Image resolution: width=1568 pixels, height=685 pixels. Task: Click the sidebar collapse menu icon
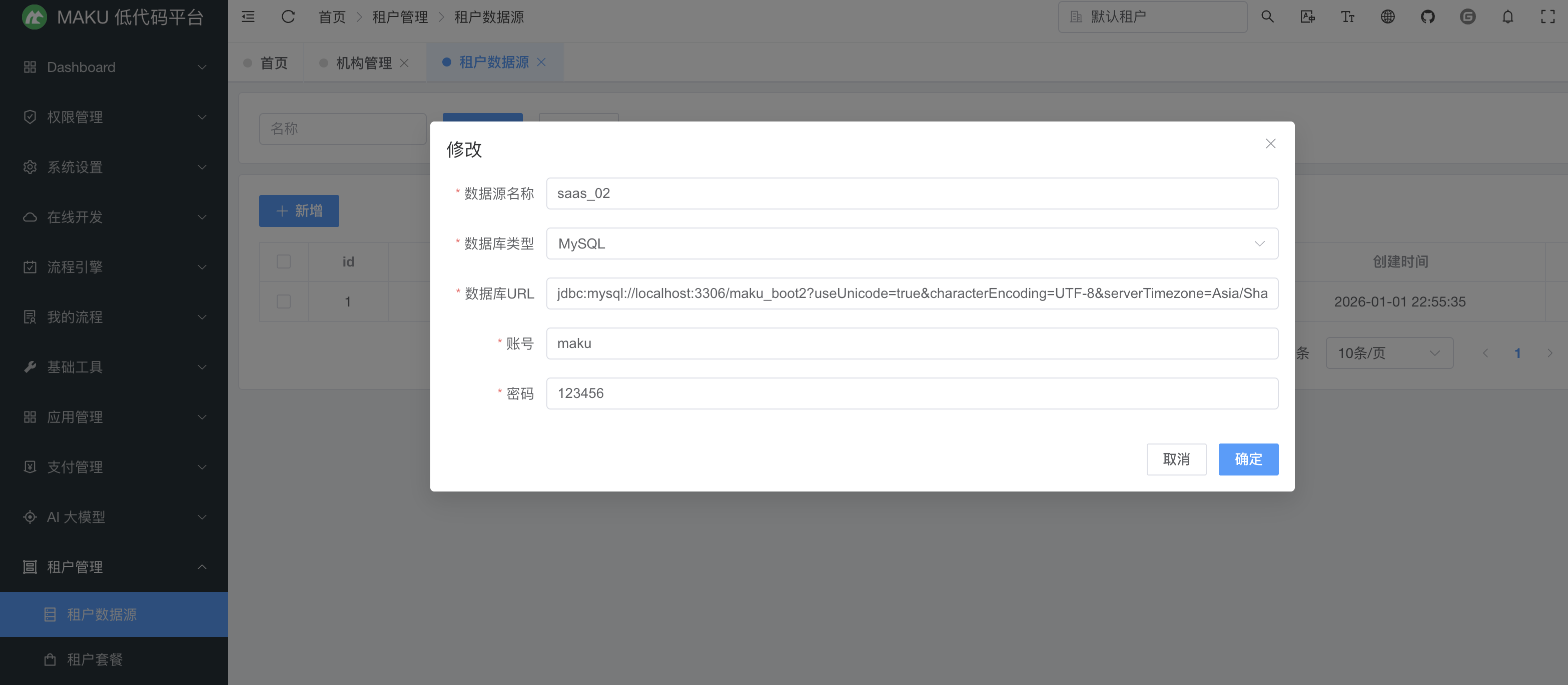[x=248, y=17]
